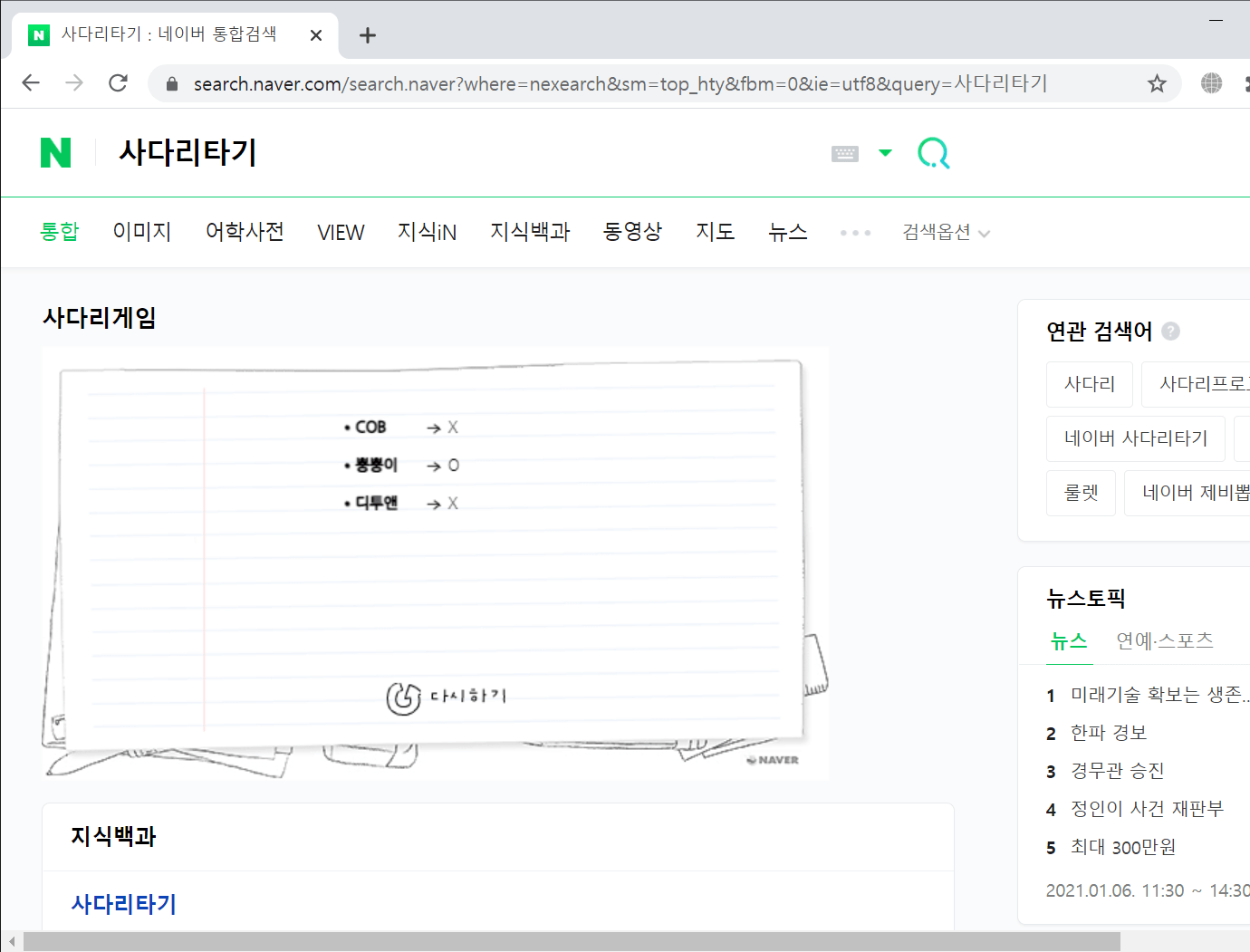This screenshot has width=1250, height=952.
Task: Click the 네이버 사다리타기 related search
Action: [x=1136, y=438]
